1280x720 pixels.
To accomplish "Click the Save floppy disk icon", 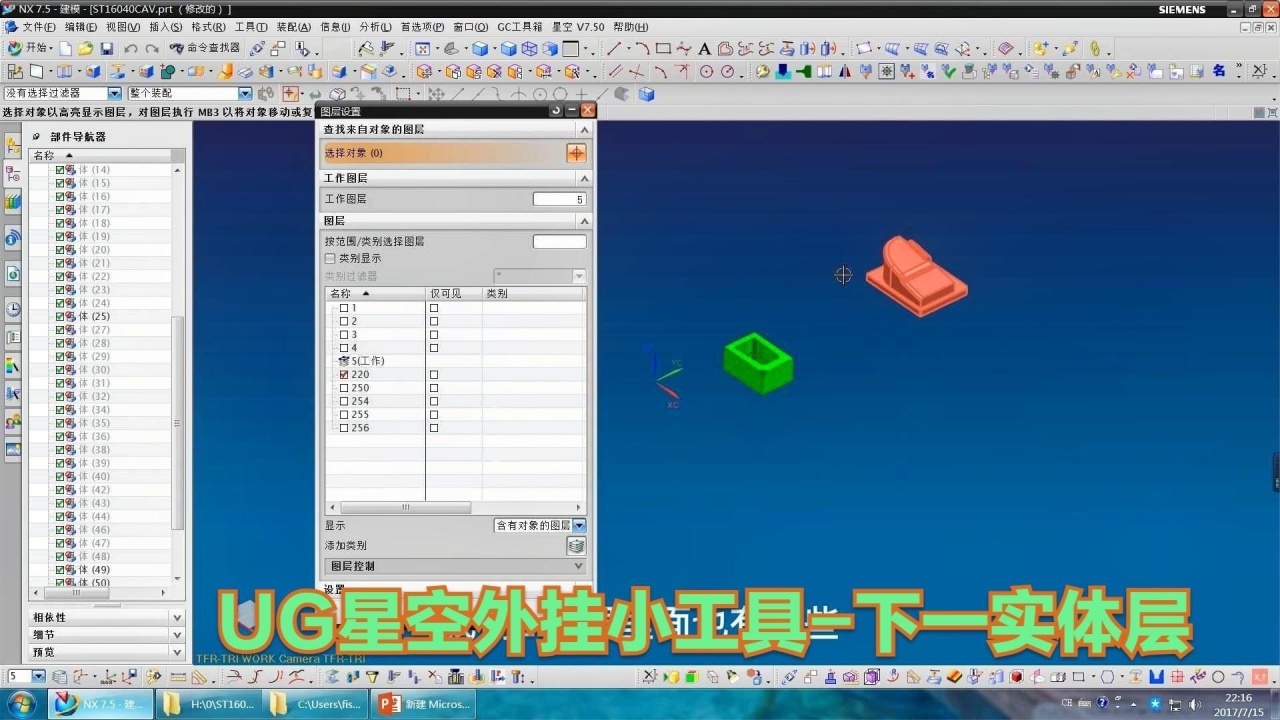I will pos(107,48).
